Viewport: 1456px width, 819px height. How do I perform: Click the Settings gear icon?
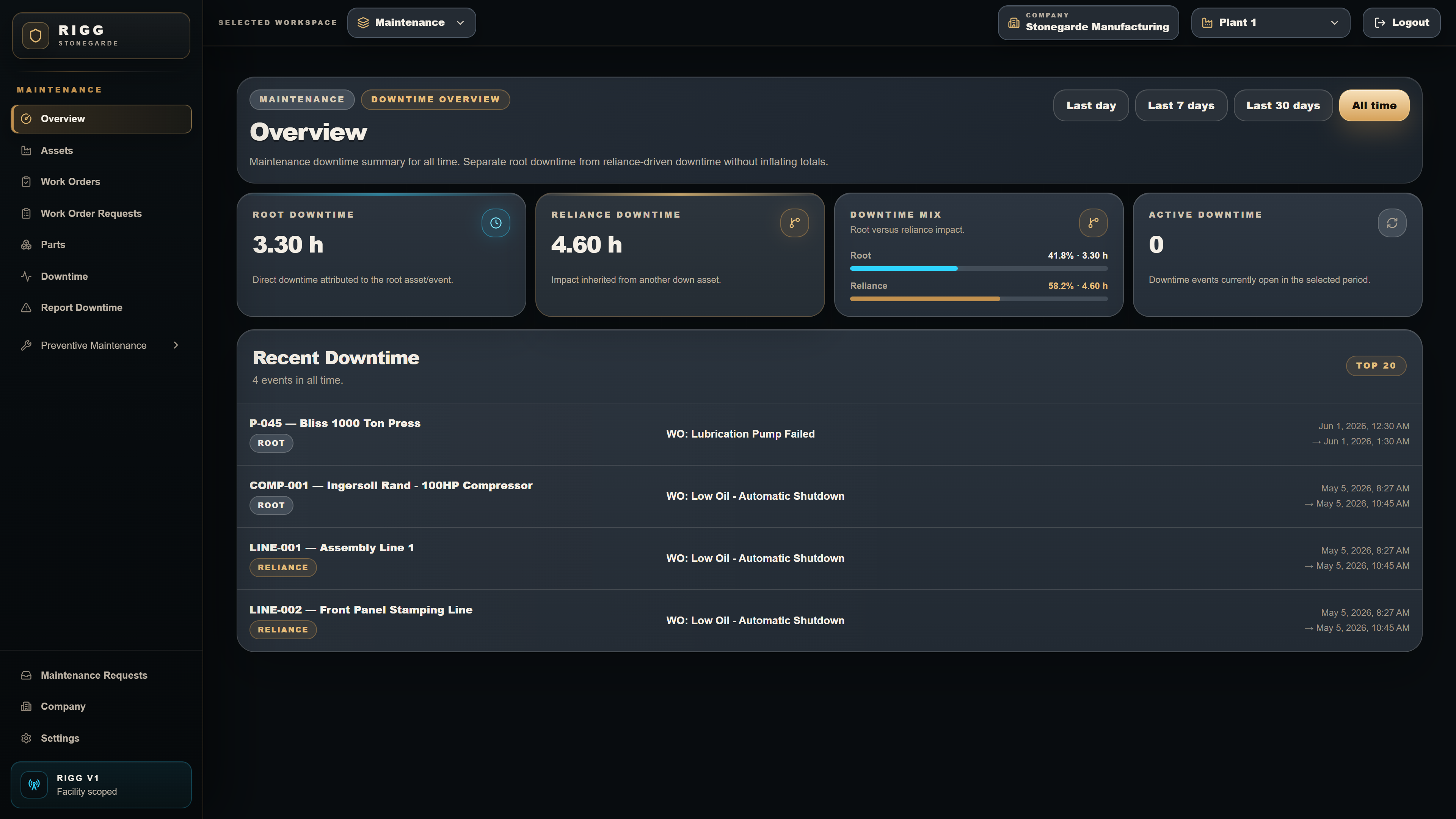tap(26, 738)
